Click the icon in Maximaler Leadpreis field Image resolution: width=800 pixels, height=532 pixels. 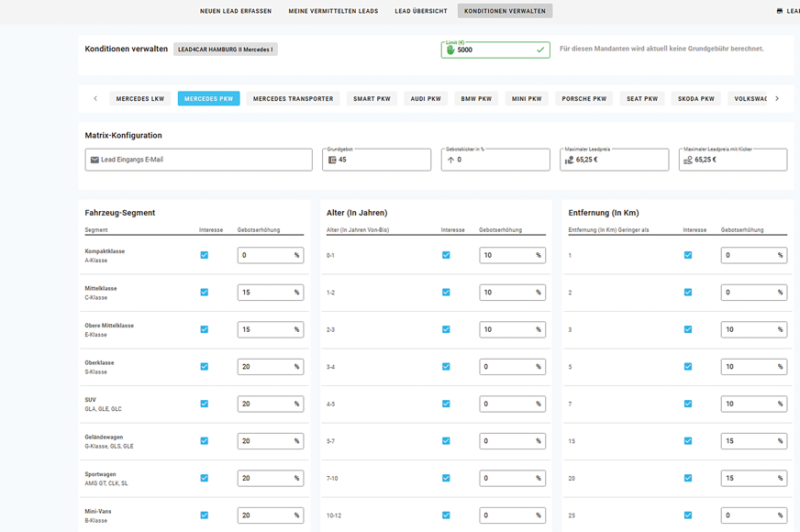(x=568, y=159)
